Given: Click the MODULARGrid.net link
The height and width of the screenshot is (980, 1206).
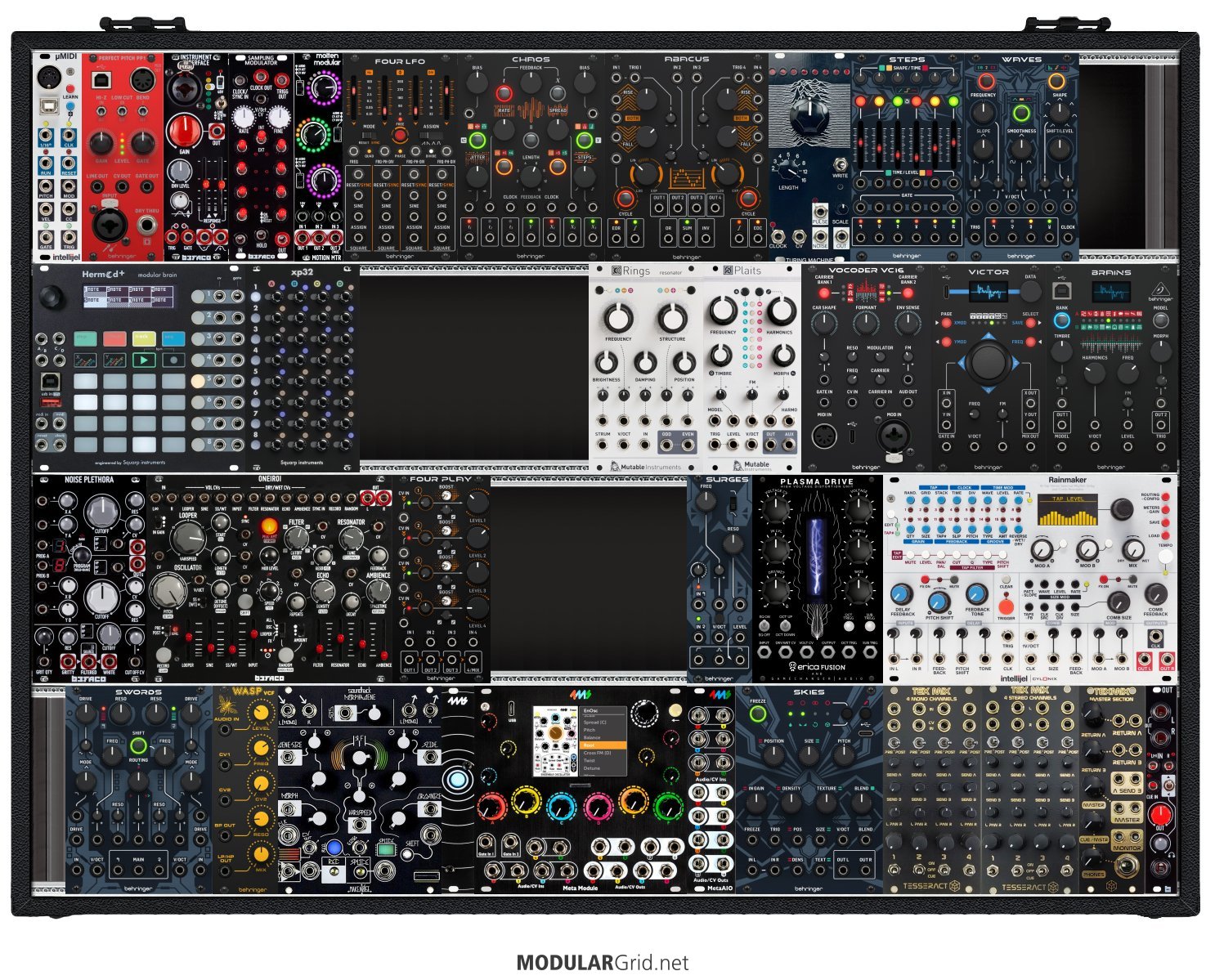Looking at the screenshot, I should pyautogui.click(x=603, y=963).
